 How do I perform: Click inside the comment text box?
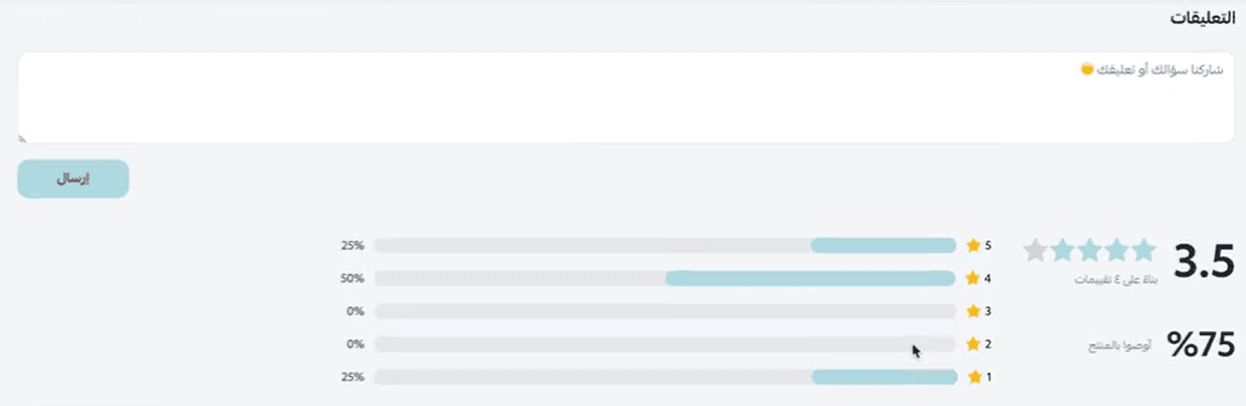coord(626,98)
